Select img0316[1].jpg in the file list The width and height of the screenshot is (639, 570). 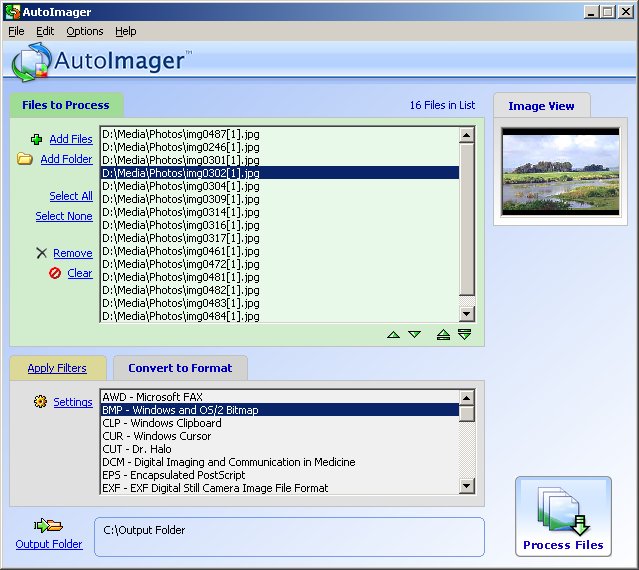tap(280, 225)
